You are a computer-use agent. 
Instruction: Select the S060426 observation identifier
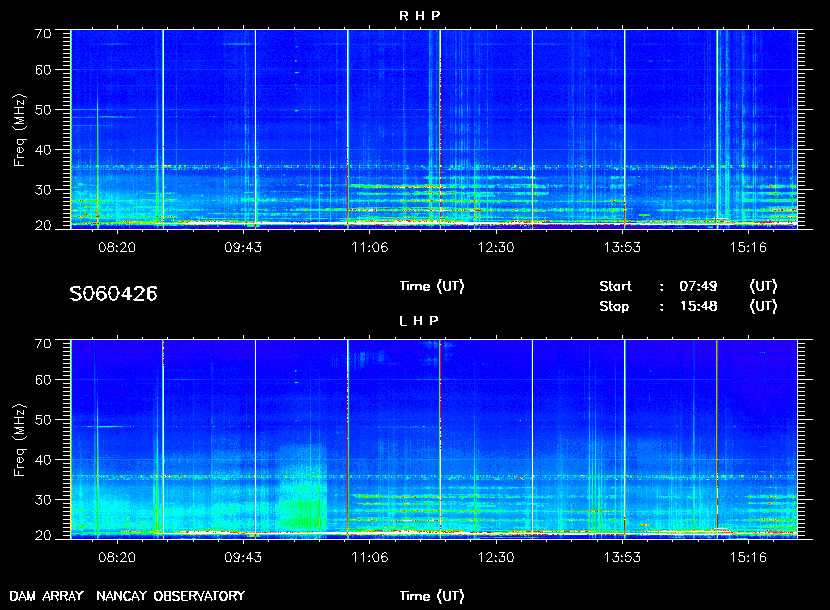coord(113,294)
